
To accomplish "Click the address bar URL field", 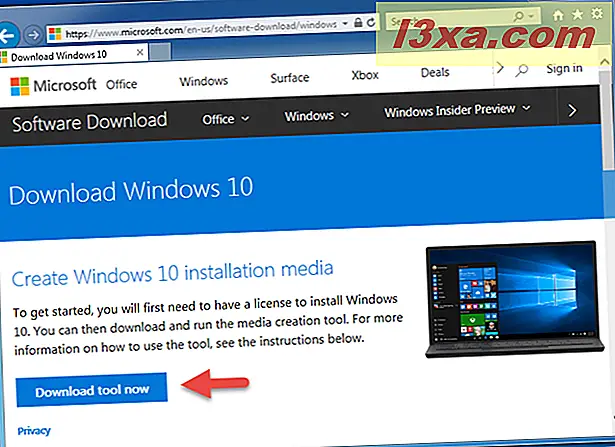I will [201, 29].
